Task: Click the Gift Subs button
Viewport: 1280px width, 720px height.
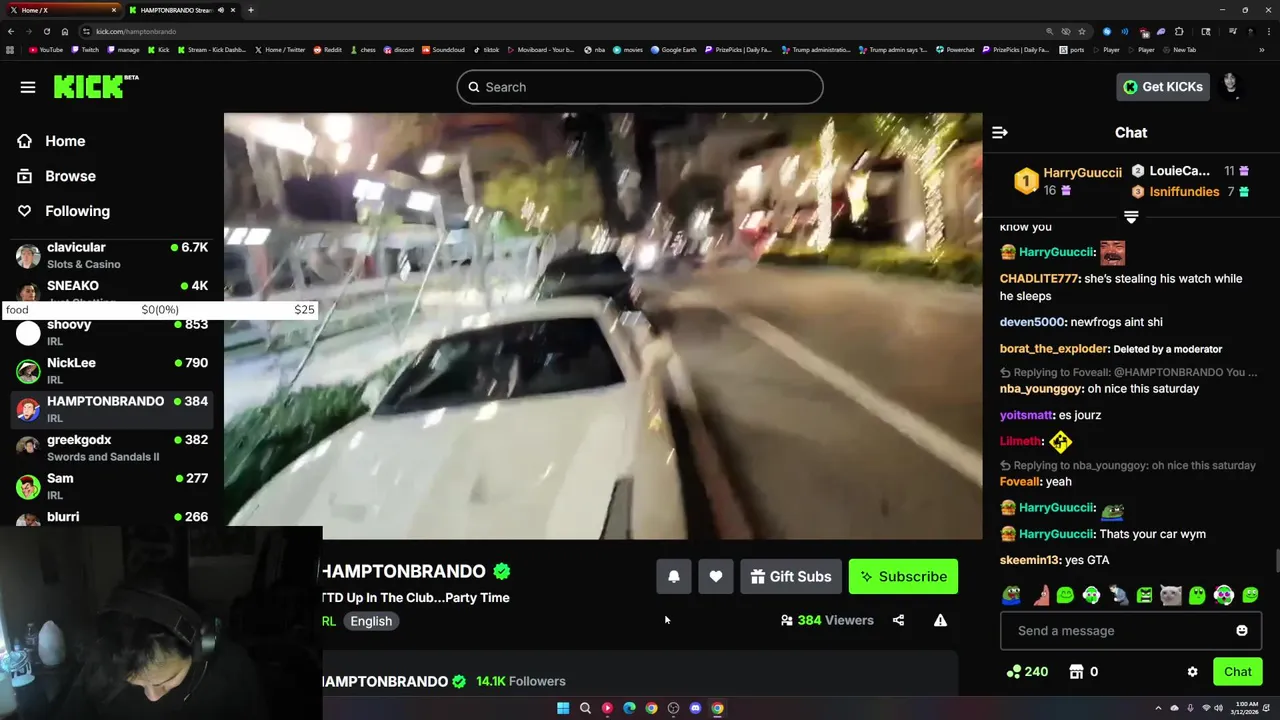Action: pyautogui.click(x=790, y=576)
